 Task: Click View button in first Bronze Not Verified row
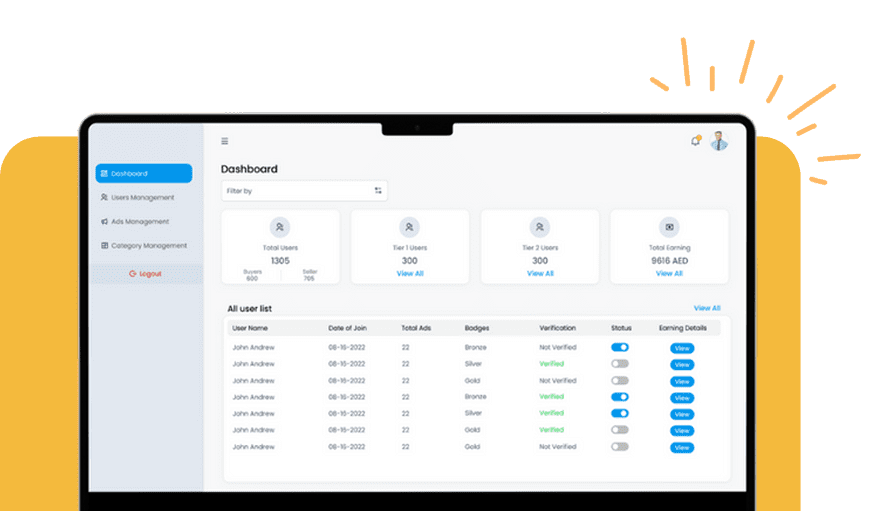pos(682,348)
